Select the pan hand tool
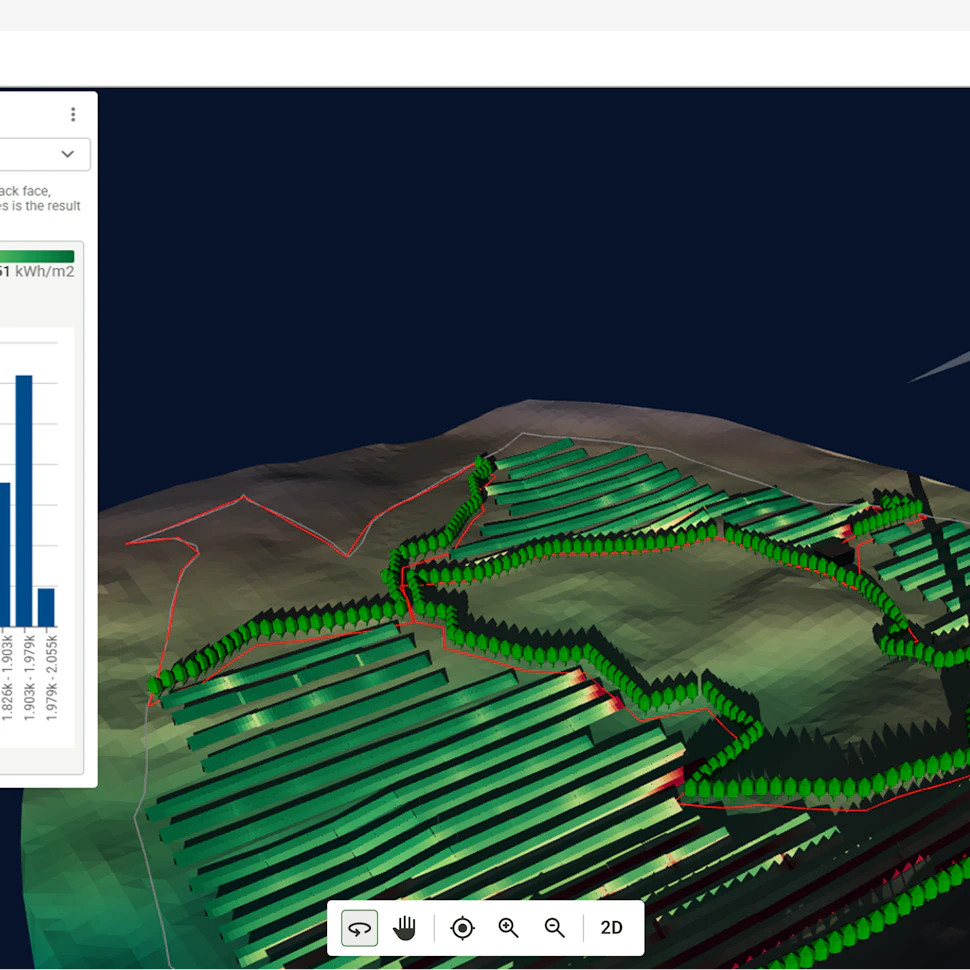Screen dimensions: 970x970 405,927
